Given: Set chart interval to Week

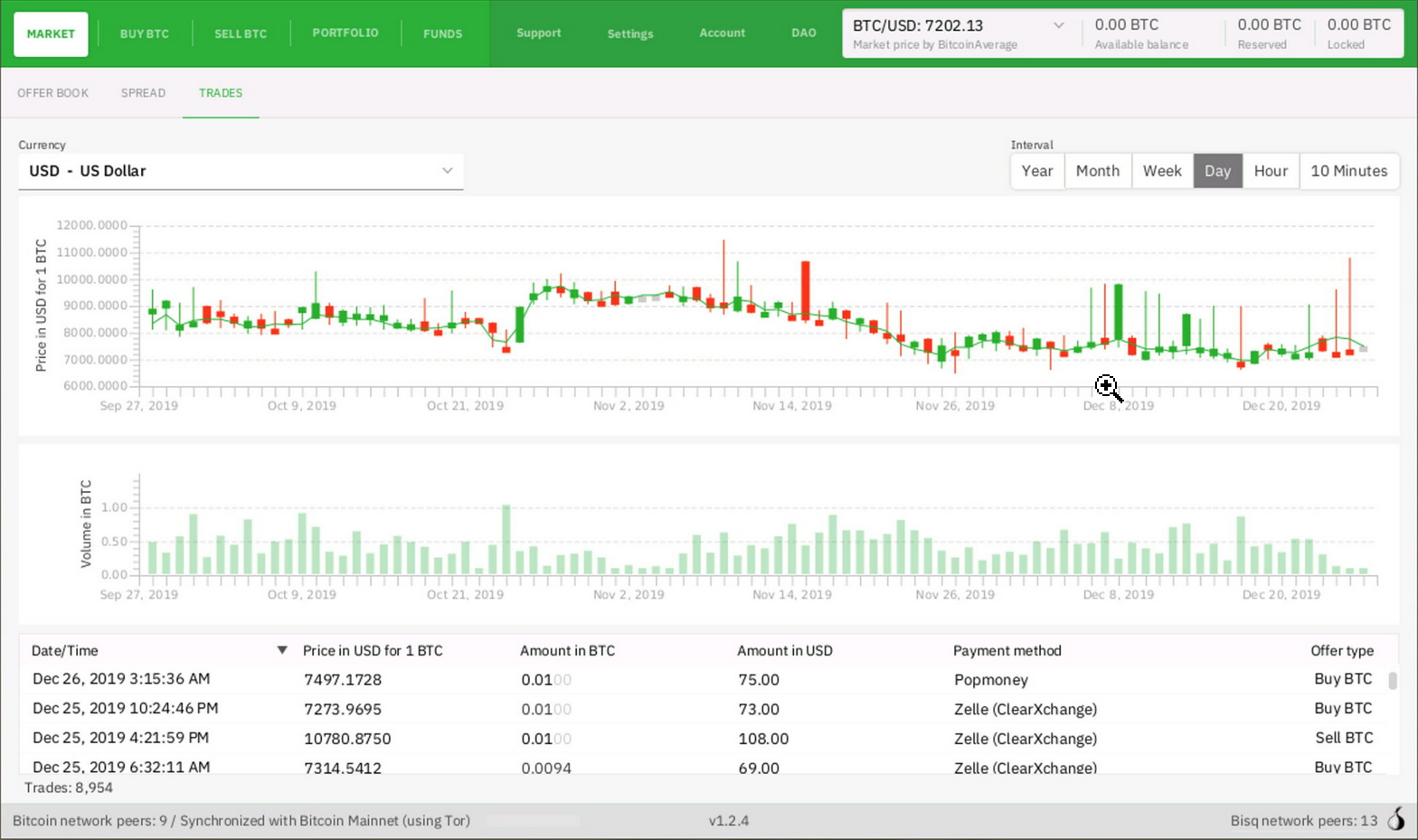Looking at the screenshot, I should [1162, 171].
